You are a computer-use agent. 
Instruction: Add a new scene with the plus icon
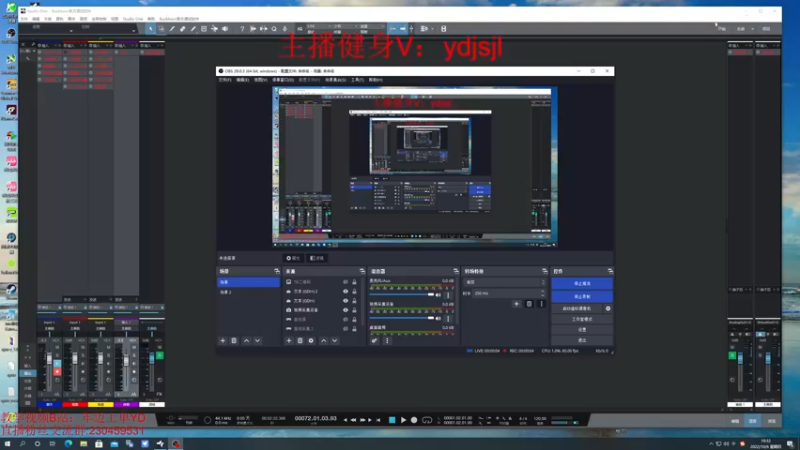pyautogui.click(x=222, y=340)
